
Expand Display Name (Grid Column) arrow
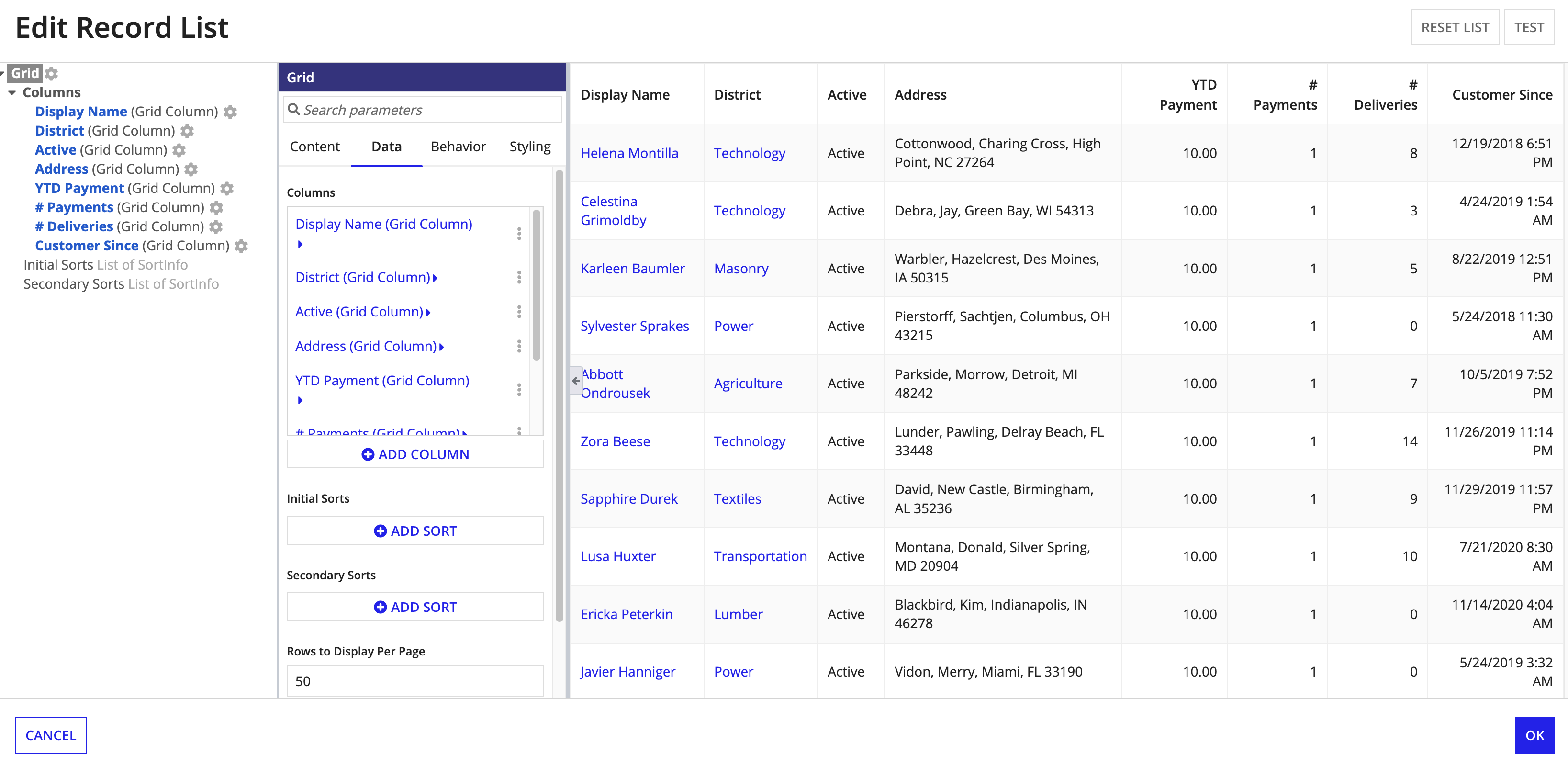(x=300, y=244)
